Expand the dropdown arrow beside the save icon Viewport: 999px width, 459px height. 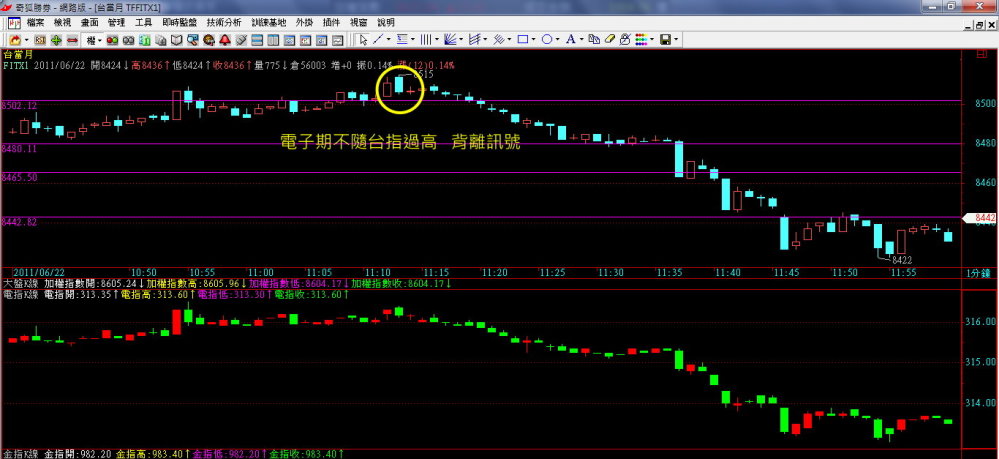tap(678, 39)
